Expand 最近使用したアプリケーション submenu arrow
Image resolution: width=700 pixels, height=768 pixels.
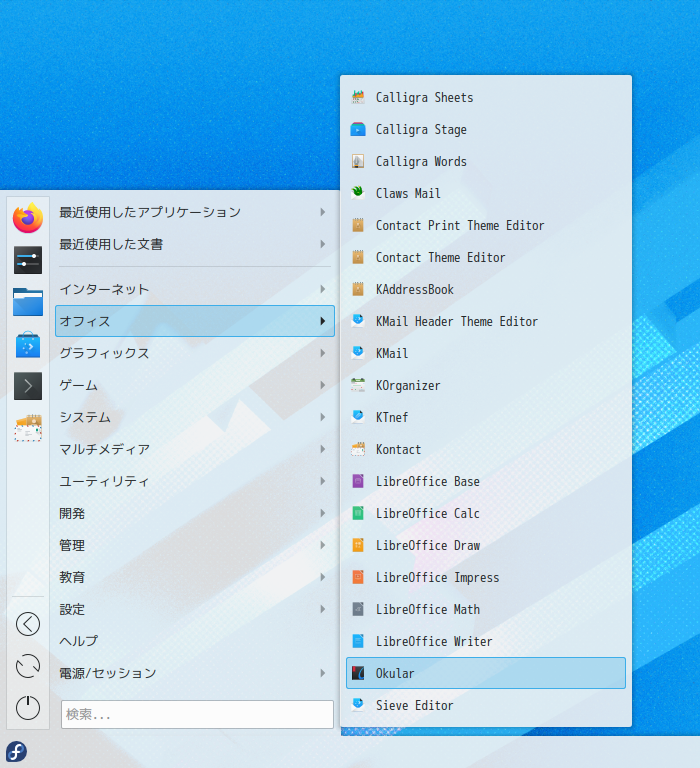(x=322, y=212)
